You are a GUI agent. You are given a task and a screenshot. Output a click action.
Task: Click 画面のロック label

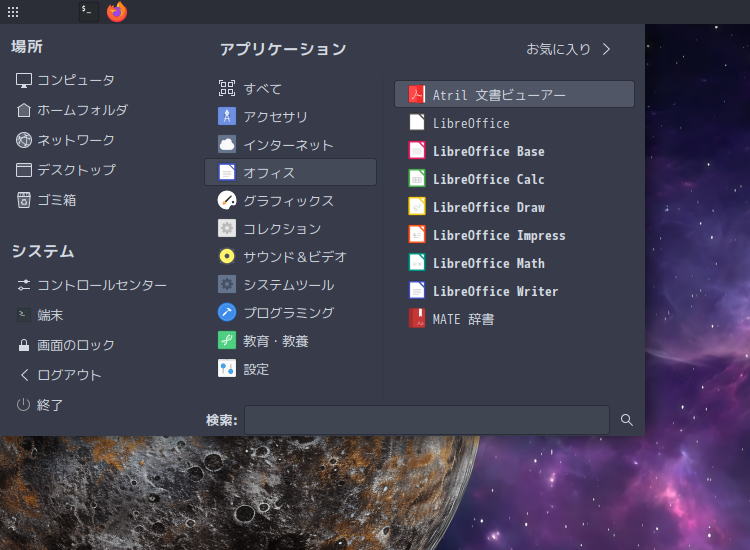[x=76, y=345]
